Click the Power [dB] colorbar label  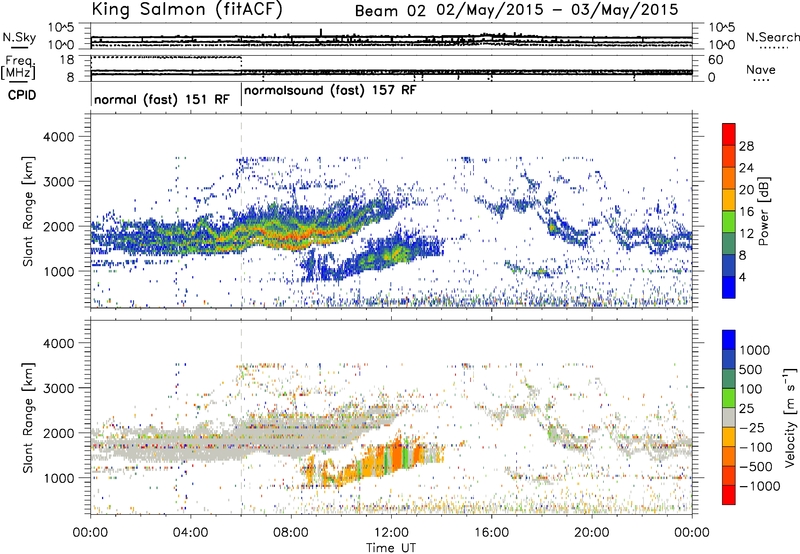click(763, 211)
